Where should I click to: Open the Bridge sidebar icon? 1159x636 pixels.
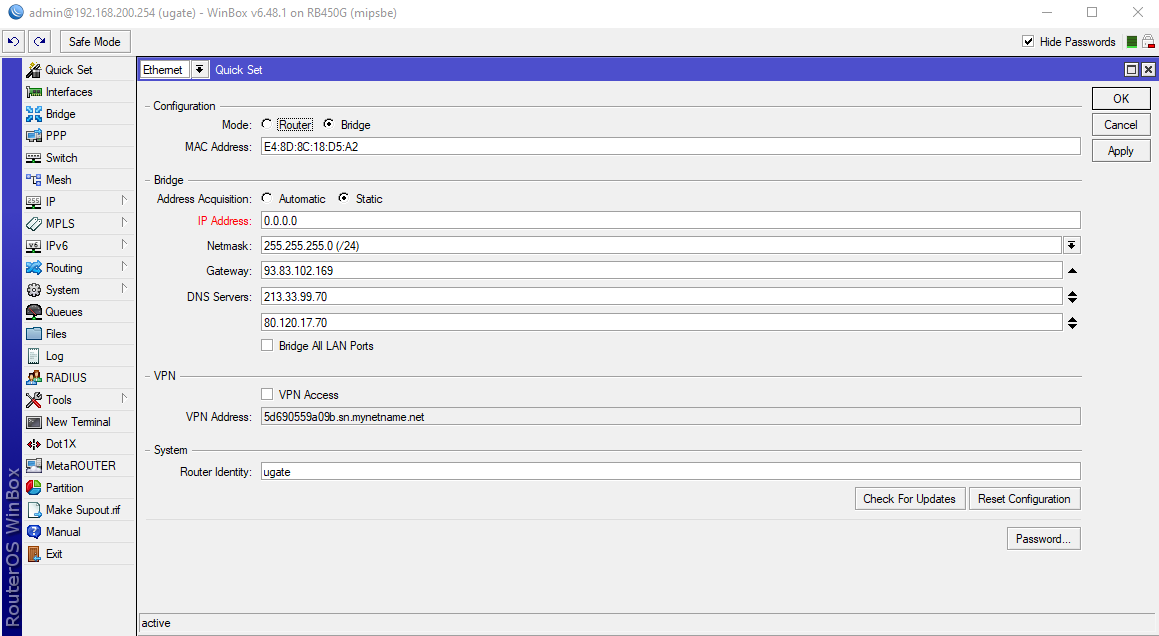(34, 114)
